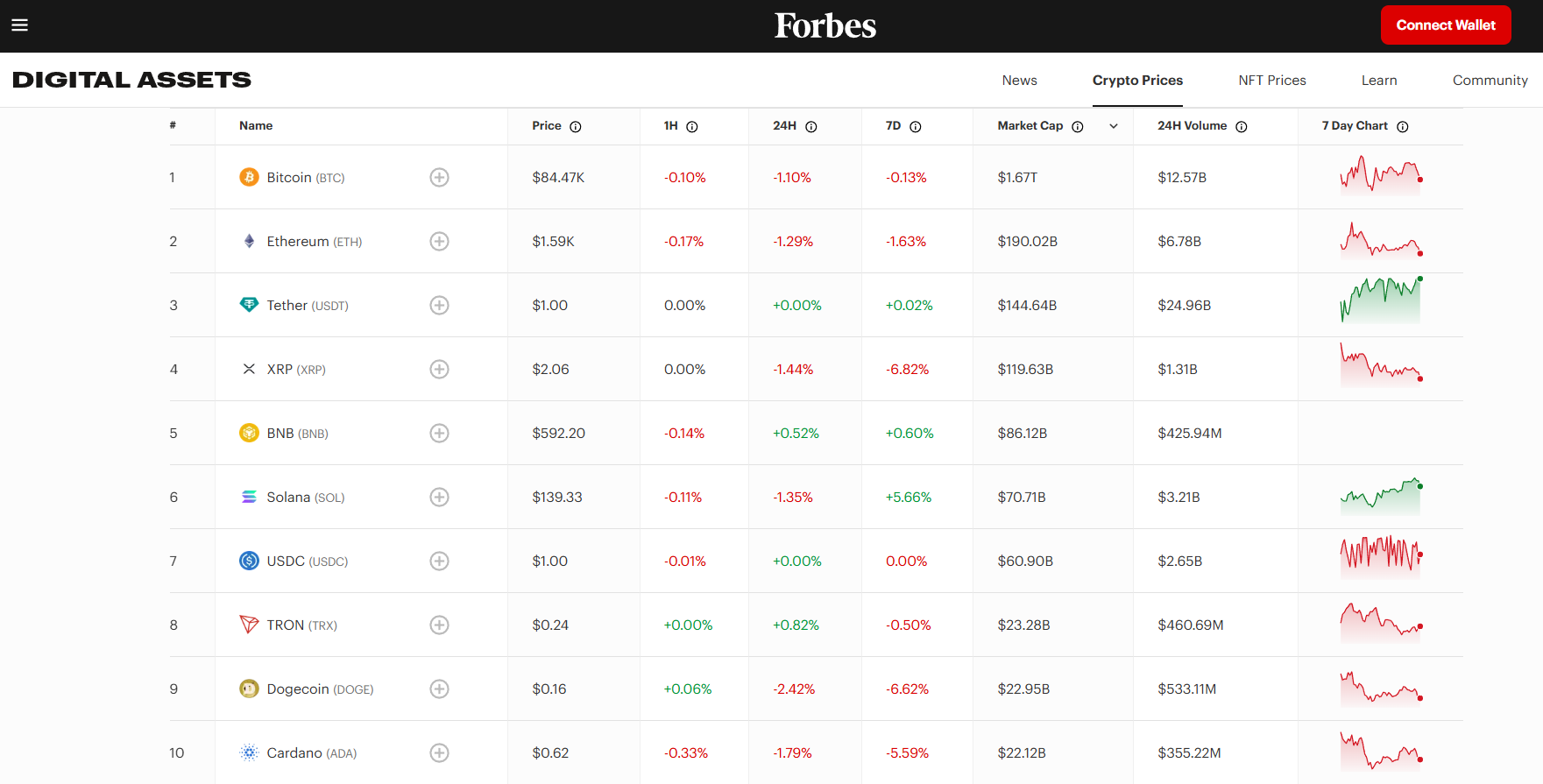Show info for 24H Volume column
Screen dimensions: 1543x784
(1242, 127)
